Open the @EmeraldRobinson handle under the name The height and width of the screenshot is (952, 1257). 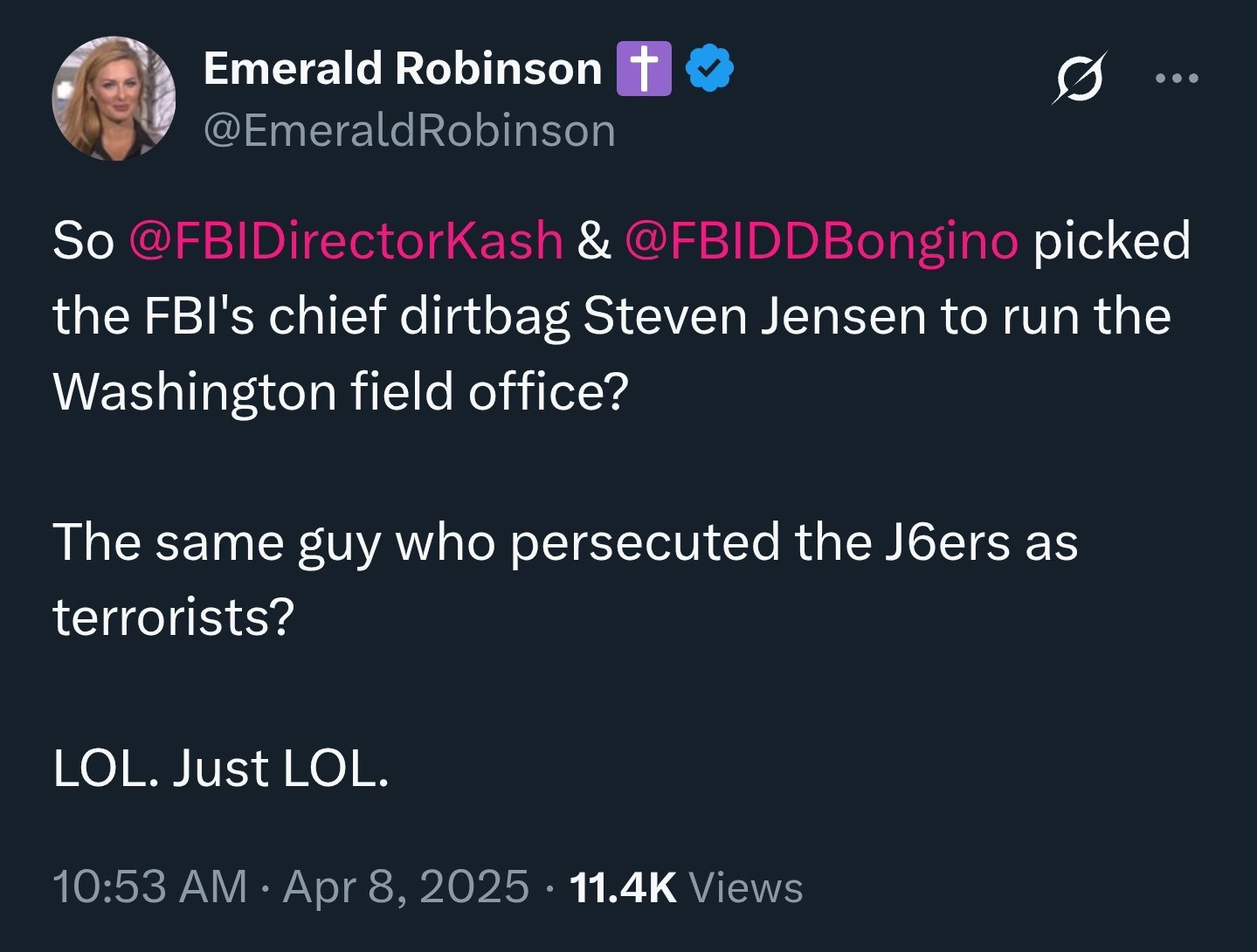pyautogui.click(x=410, y=131)
